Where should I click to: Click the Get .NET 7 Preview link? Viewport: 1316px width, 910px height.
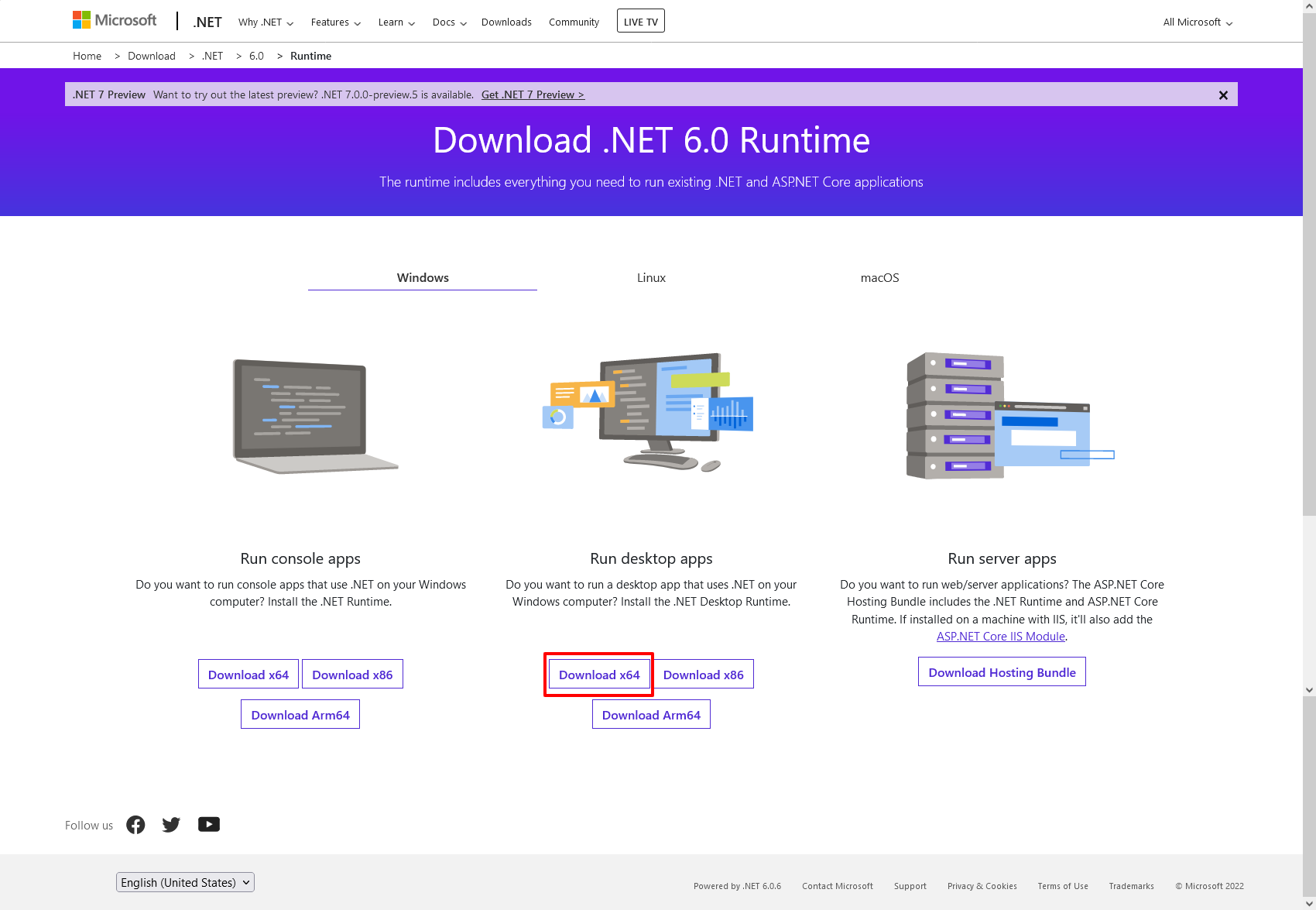(x=533, y=95)
